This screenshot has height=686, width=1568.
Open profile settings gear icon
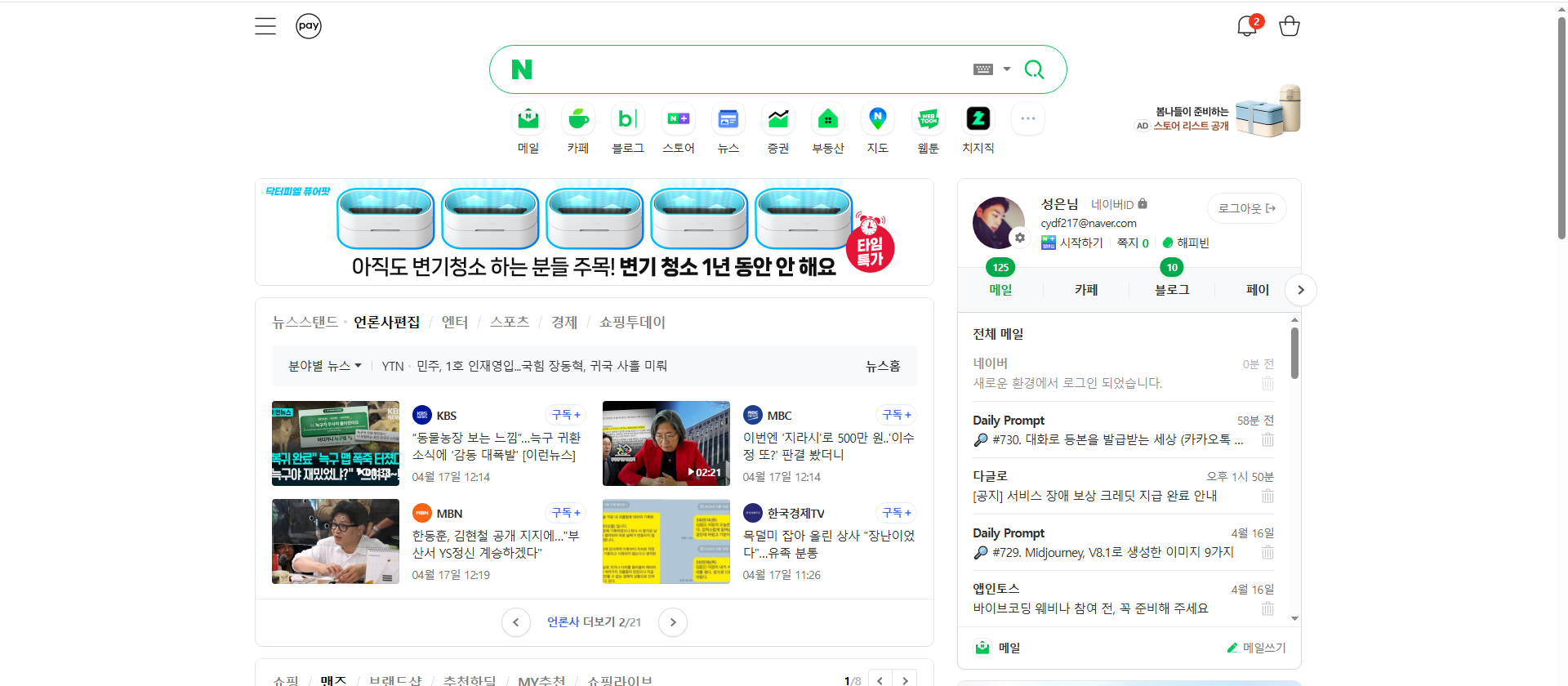coord(1019,238)
